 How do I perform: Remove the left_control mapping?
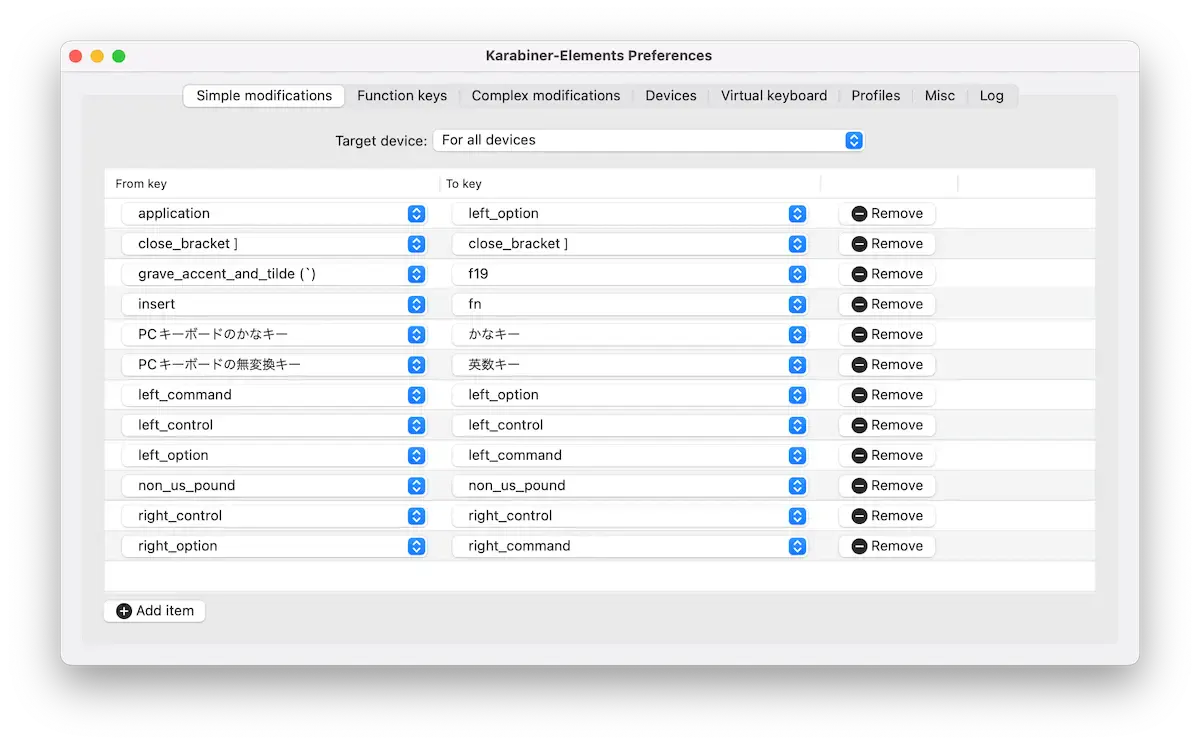[887, 425]
